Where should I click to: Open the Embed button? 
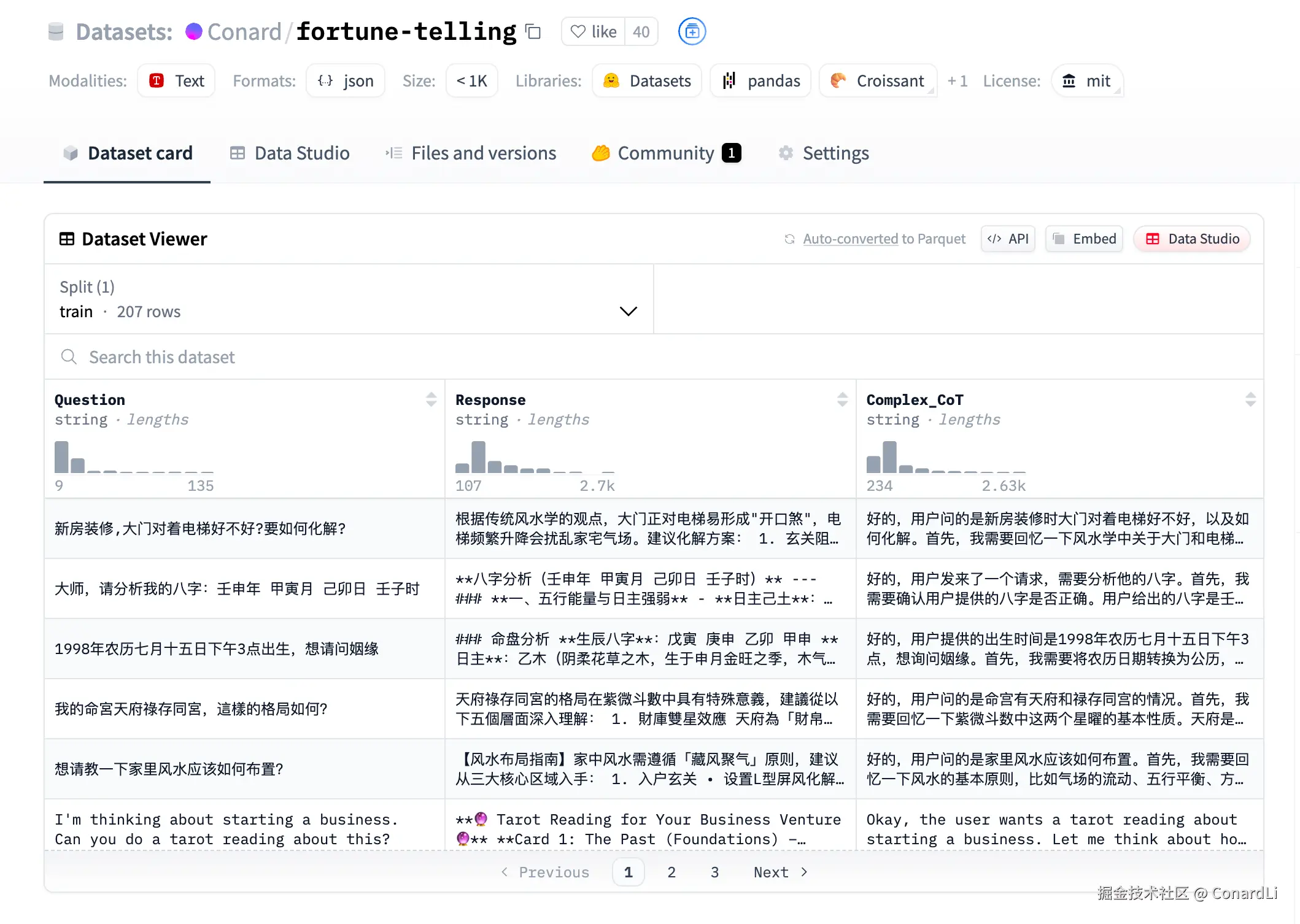[x=1084, y=239]
